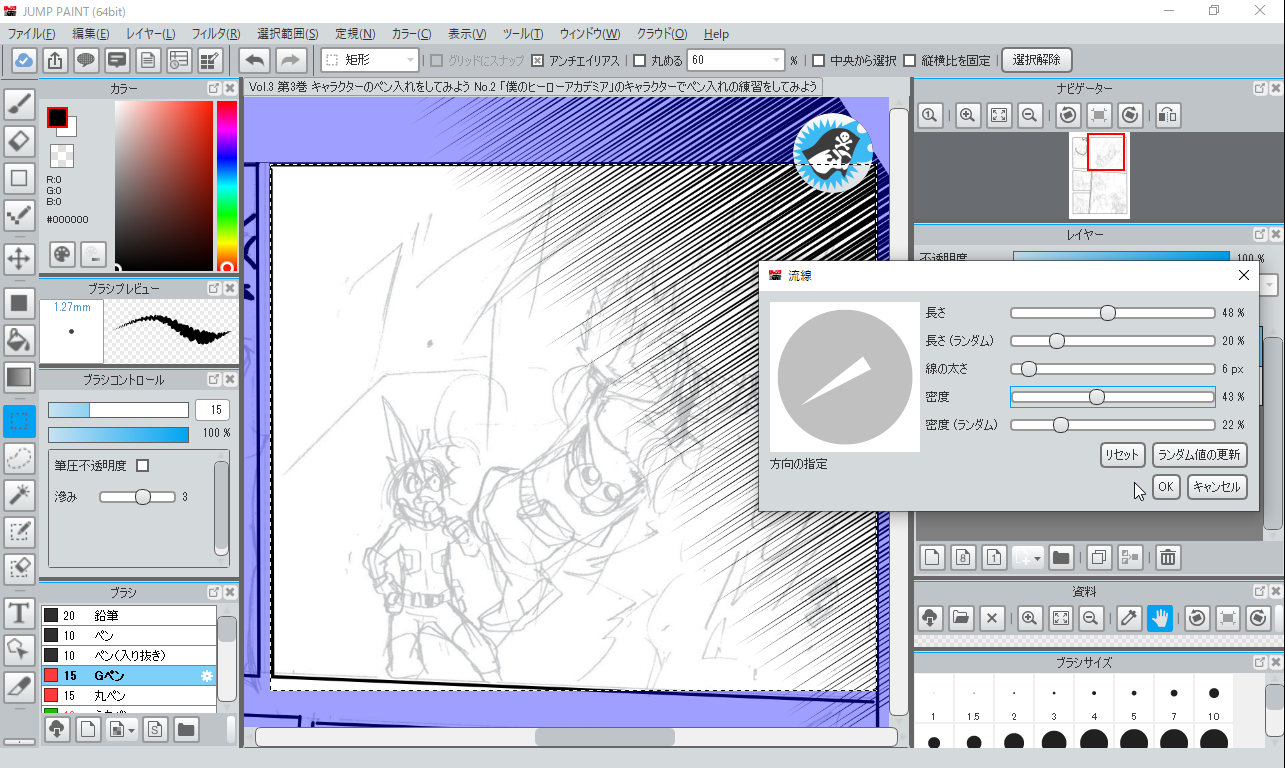Click the Gペン brush settings gear
This screenshot has width=1285, height=768.
point(207,676)
